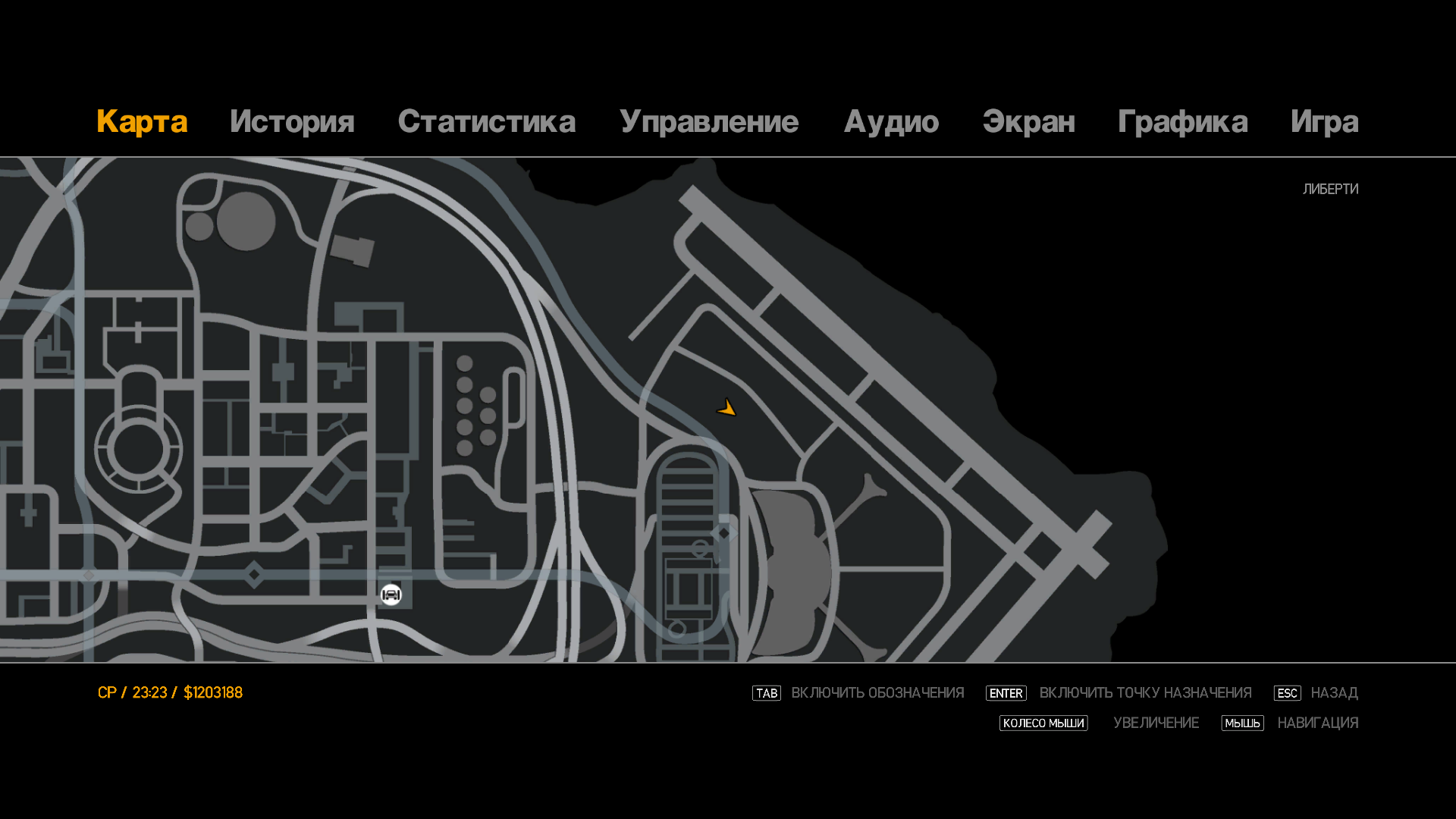This screenshot has width=1456, height=819.
Task: Click the ESC key hint icon
Action: tap(1287, 693)
